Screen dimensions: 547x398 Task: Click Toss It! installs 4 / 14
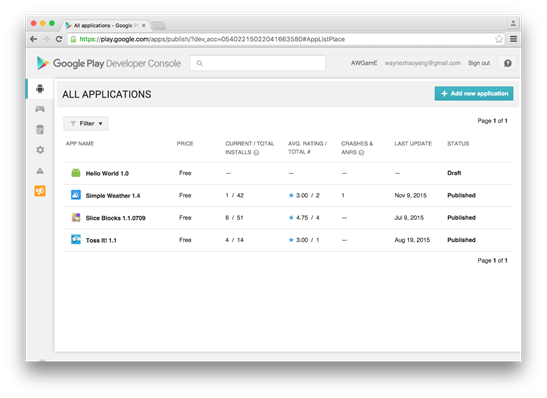[234, 240]
